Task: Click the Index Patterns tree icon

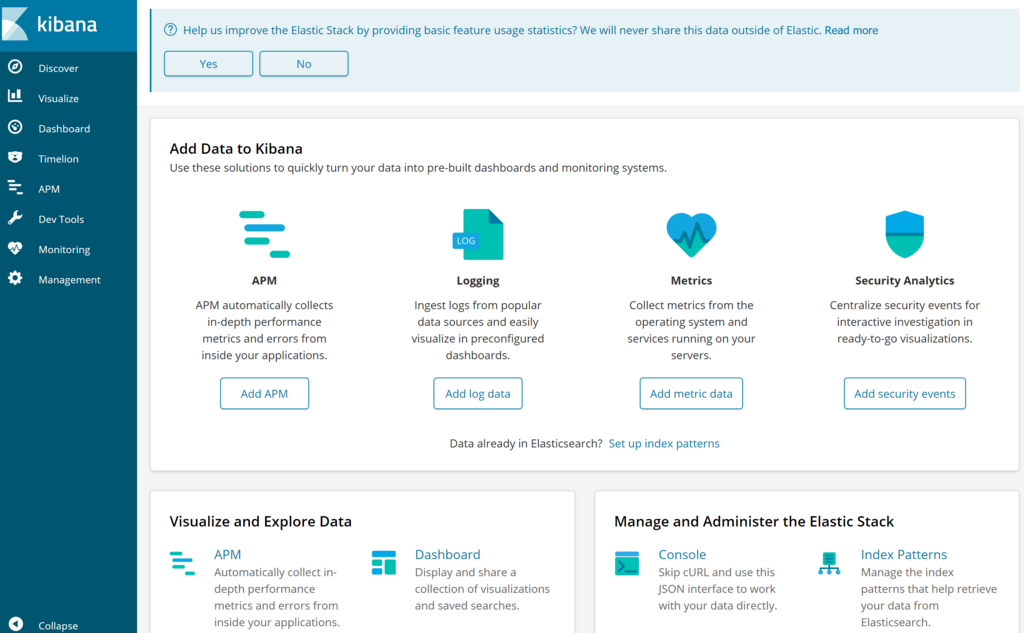Action: (x=829, y=563)
